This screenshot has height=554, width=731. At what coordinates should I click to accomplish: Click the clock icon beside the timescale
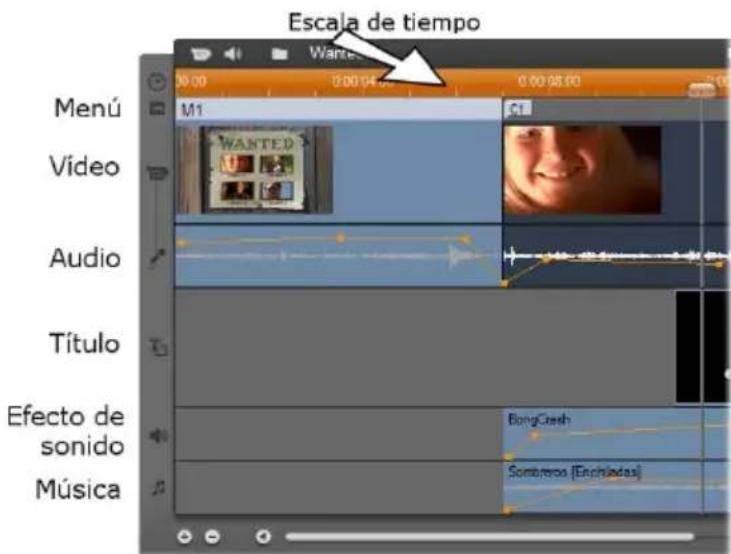pyautogui.click(x=157, y=82)
